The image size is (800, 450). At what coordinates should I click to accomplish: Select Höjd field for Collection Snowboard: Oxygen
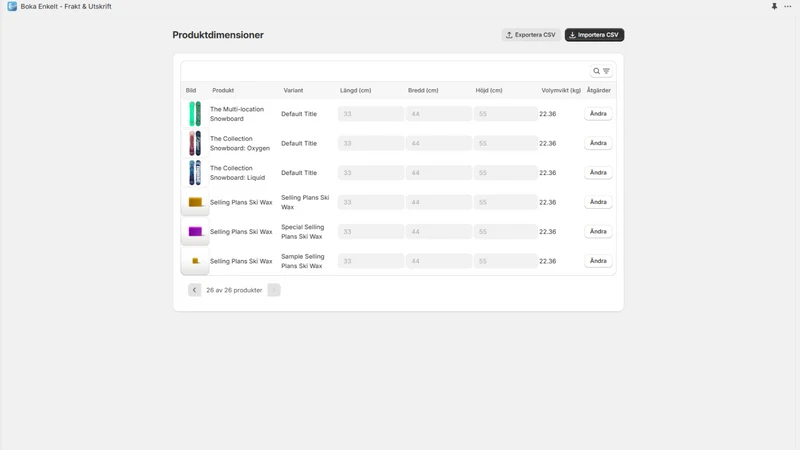coord(505,143)
